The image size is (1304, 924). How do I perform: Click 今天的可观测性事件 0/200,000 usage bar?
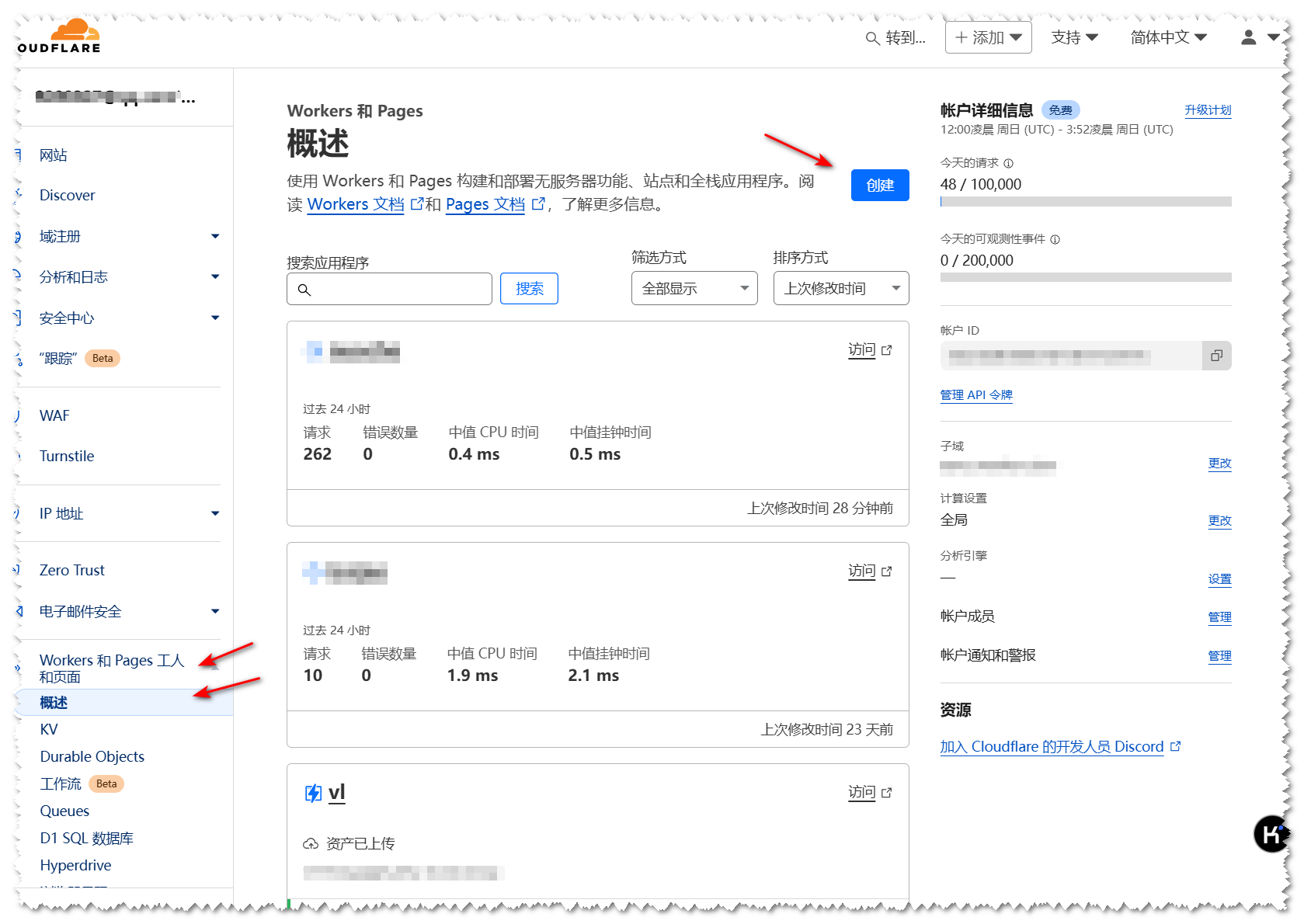click(1086, 277)
